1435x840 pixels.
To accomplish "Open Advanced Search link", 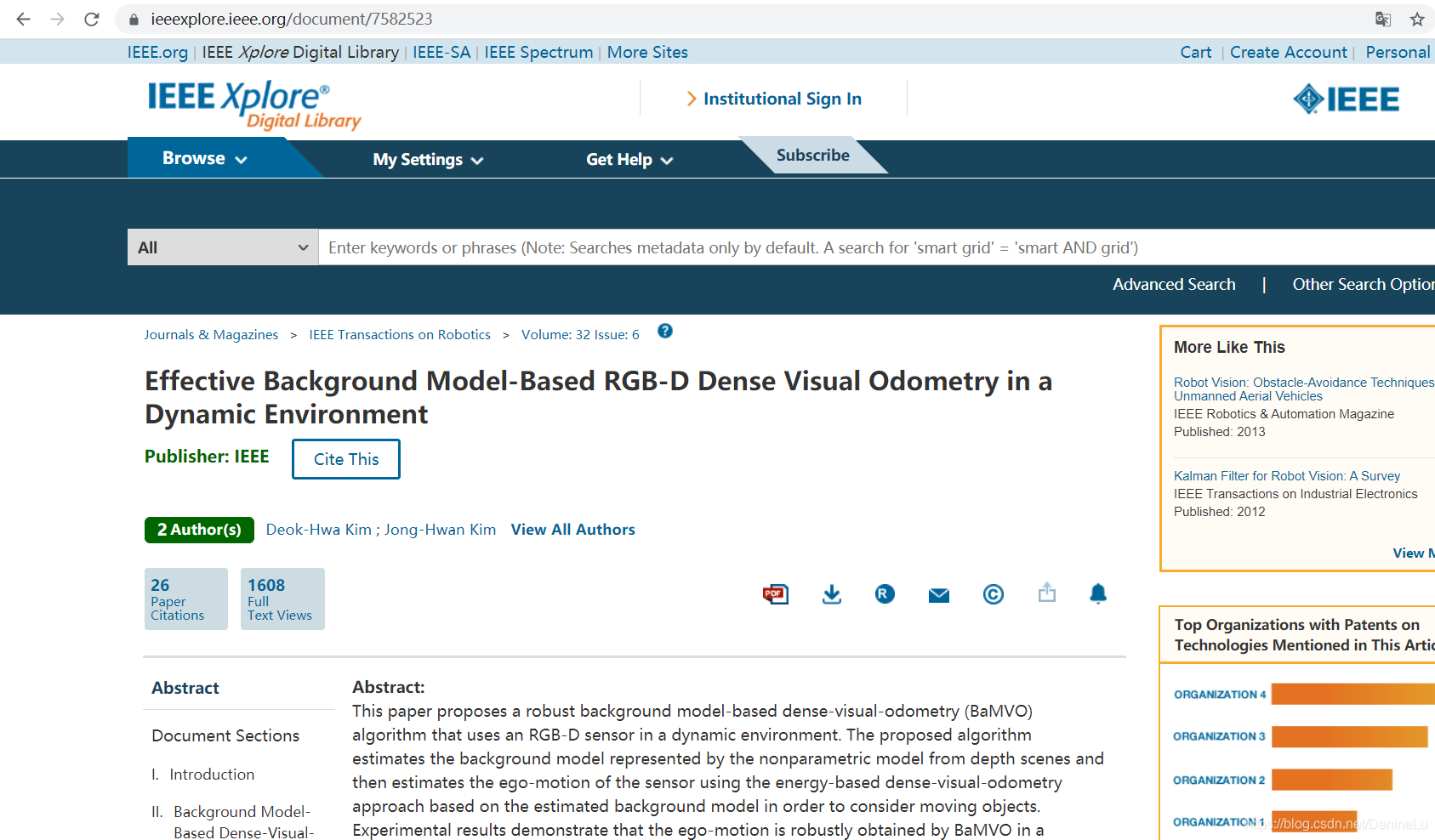I will [x=1174, y=284].
